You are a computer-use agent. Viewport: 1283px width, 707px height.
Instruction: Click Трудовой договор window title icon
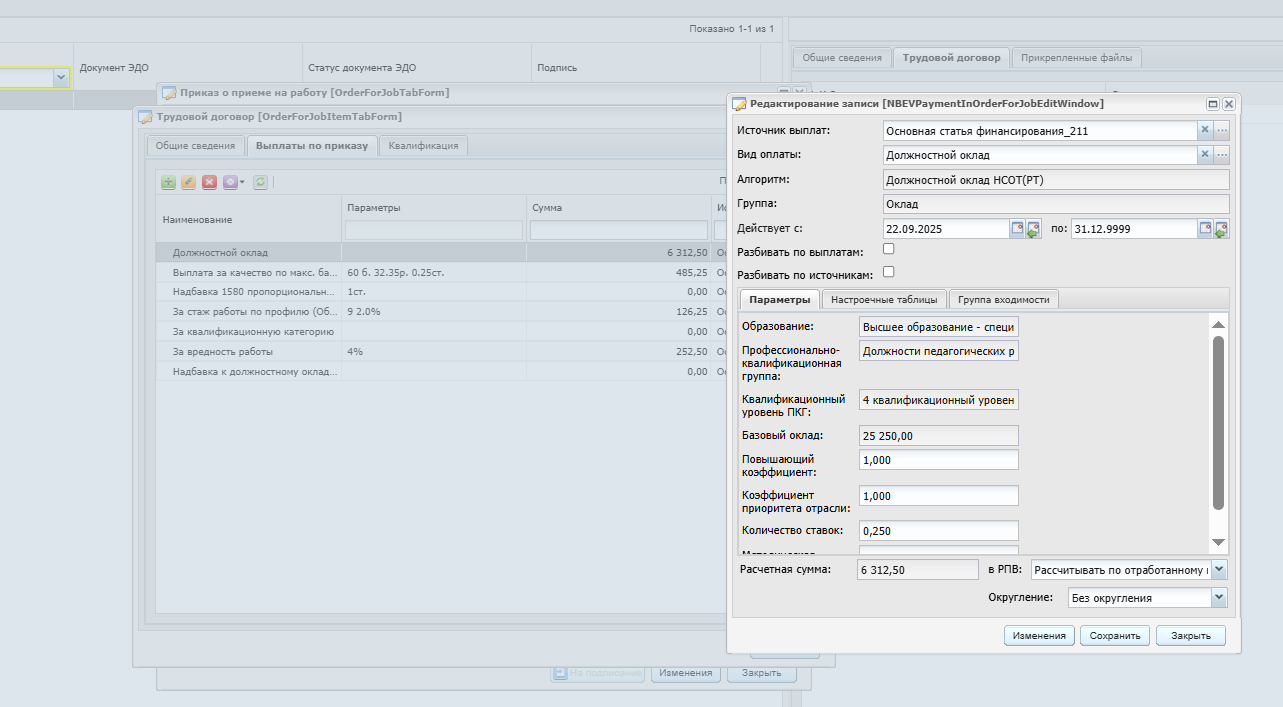145,117
